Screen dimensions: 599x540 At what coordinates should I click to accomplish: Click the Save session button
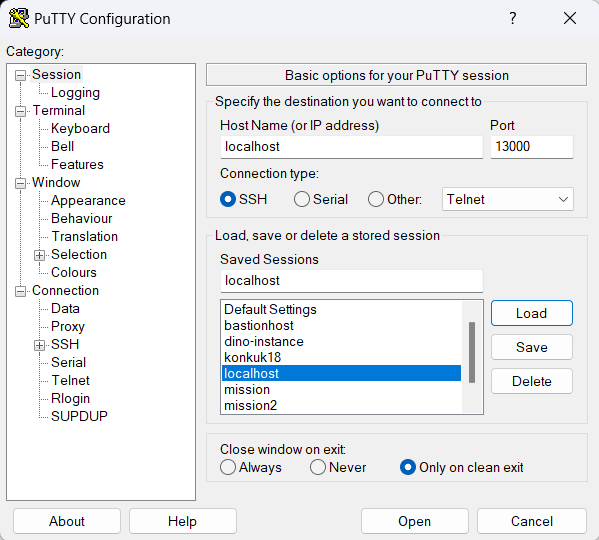coord(531,347)
